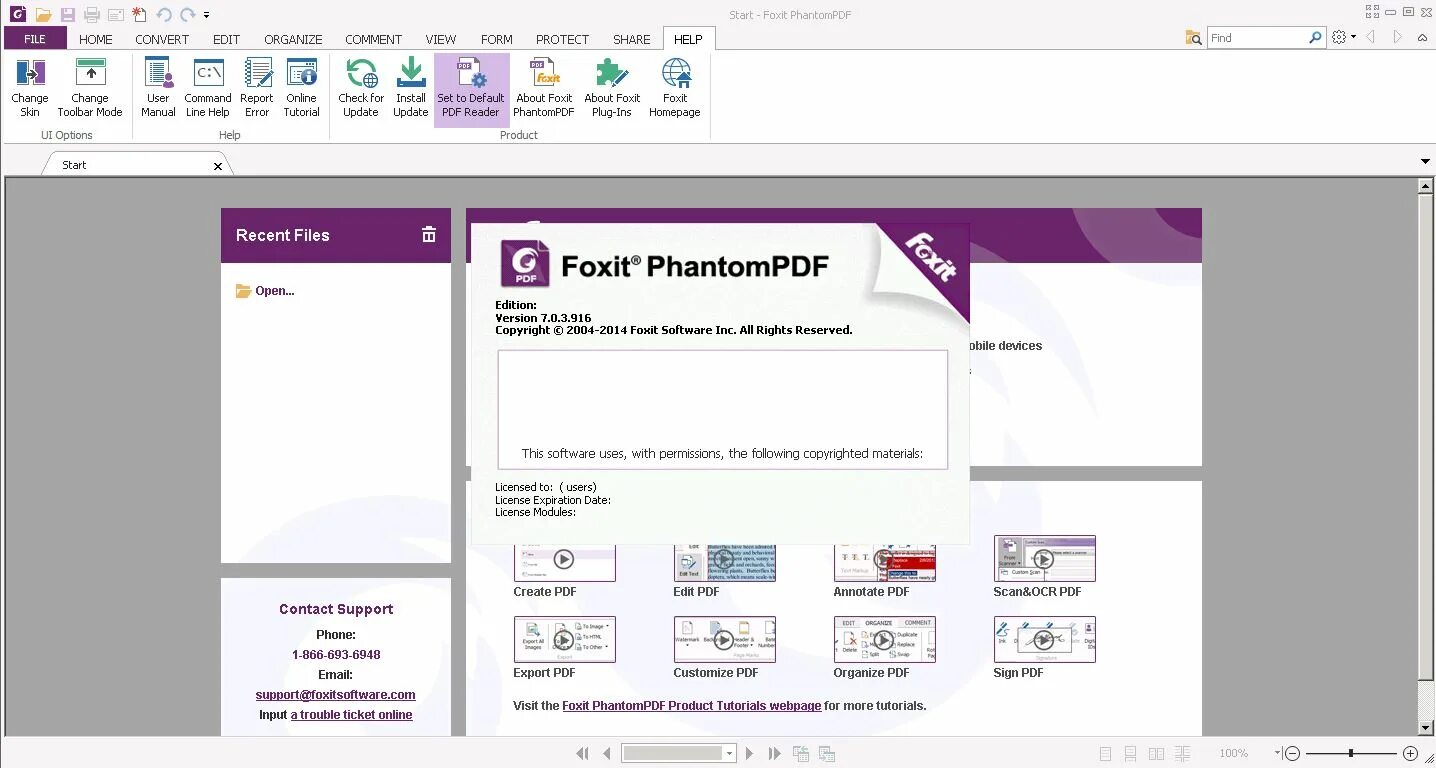Play the Export PDF tutorial thumbnail
1436x768 pixels.
pyautogui.click(x=564, y=639)
